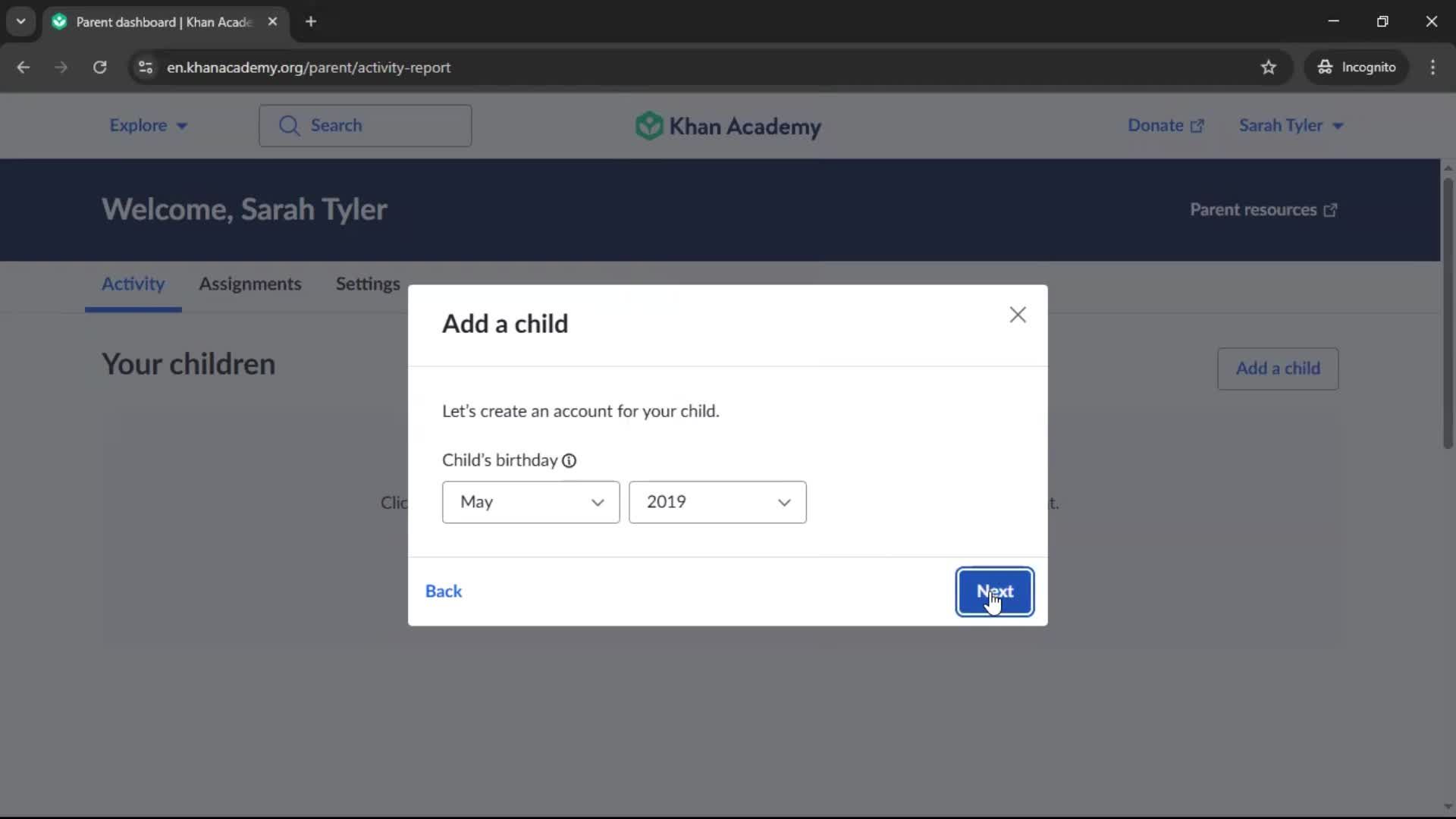Close the Parent dashboard tab
The height and width of the screenshot is (819, 1456).
tap(272, 22)
